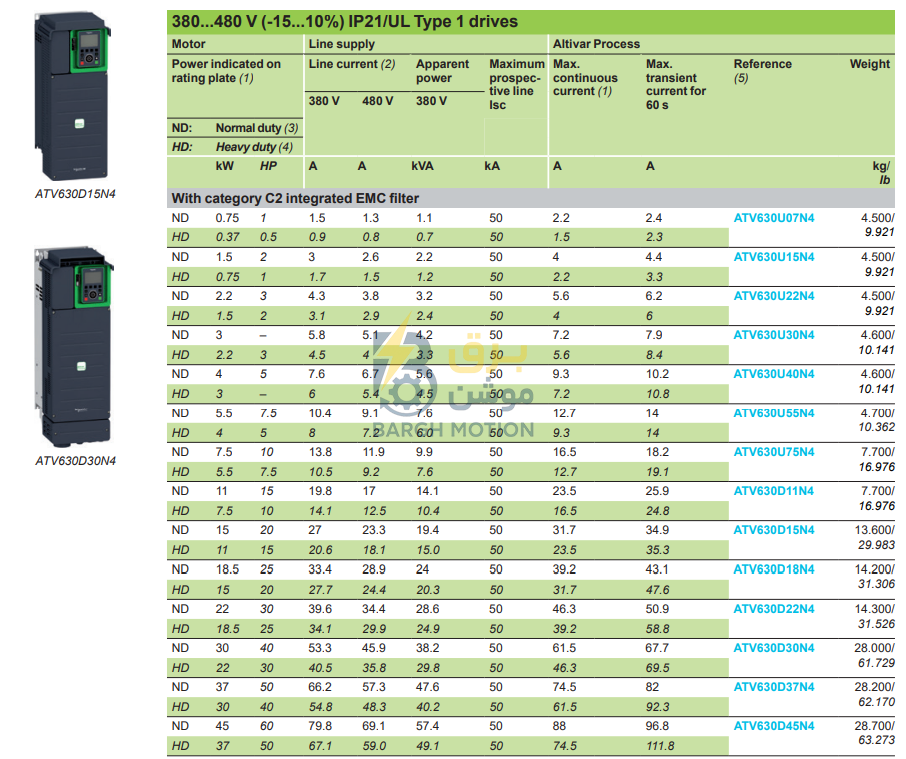The height and width of the screenshot is (759, 906).
Task: Click the "Reference (5)" column header
Action: coord(763,71)
